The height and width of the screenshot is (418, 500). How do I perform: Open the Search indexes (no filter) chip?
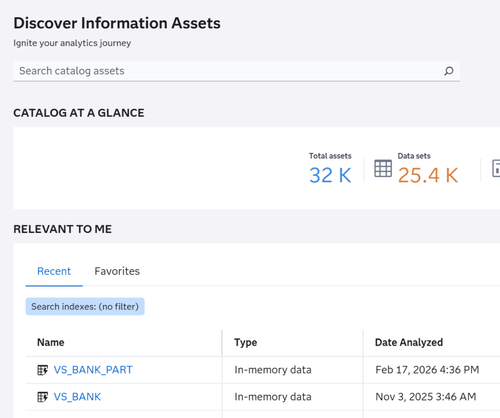(85, 306)
